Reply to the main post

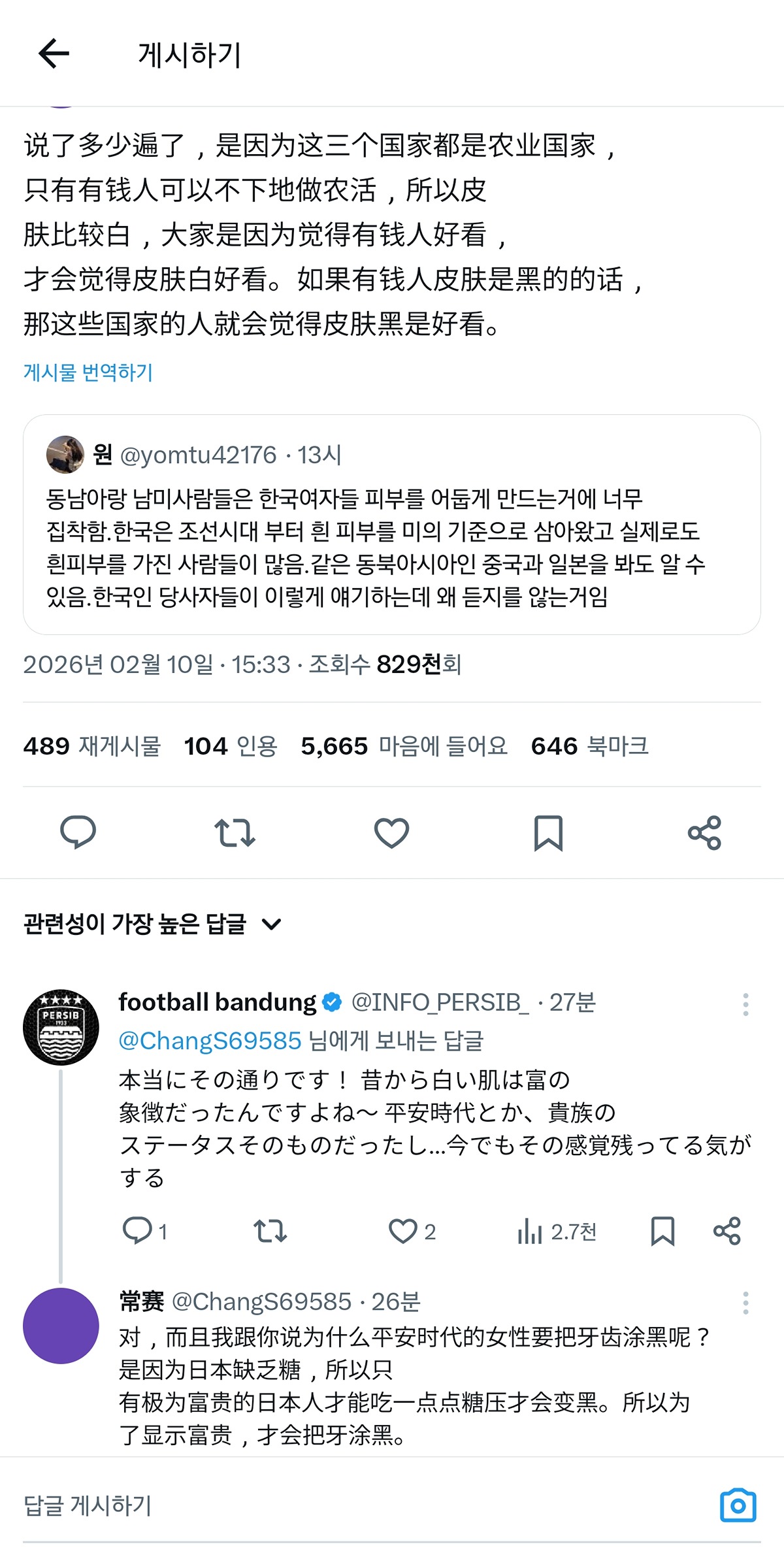(78, 832)
